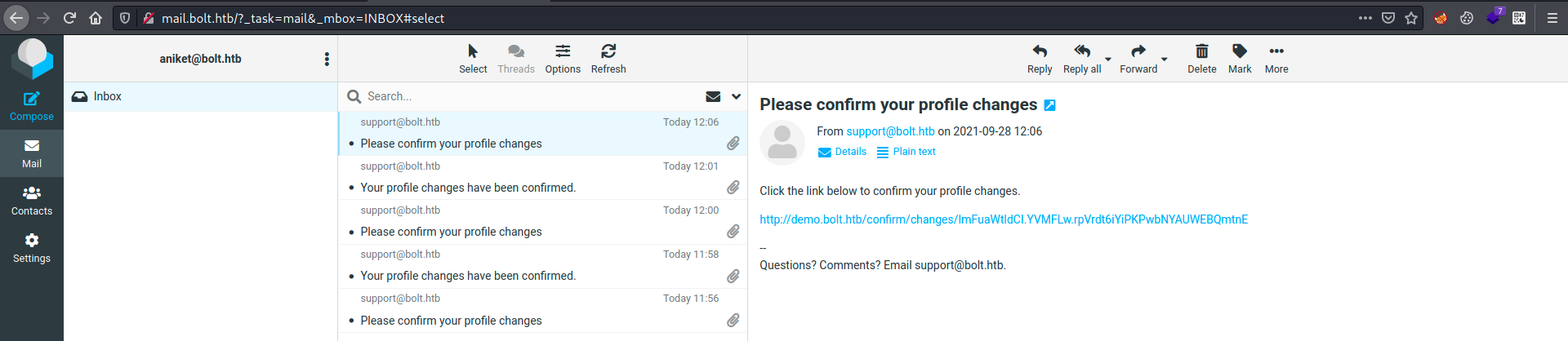The height and width of the screenshot is (341, 1568).
Task: Expand the search options chevron
Action: point(736,96)
